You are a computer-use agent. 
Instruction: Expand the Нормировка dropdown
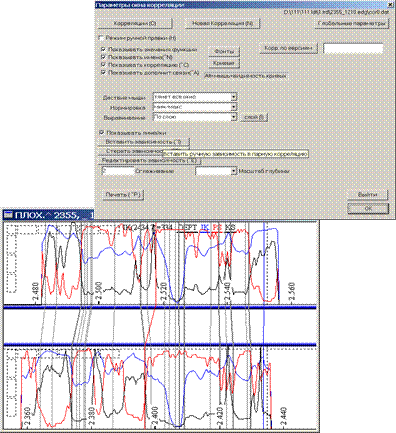tap(234, 107)
